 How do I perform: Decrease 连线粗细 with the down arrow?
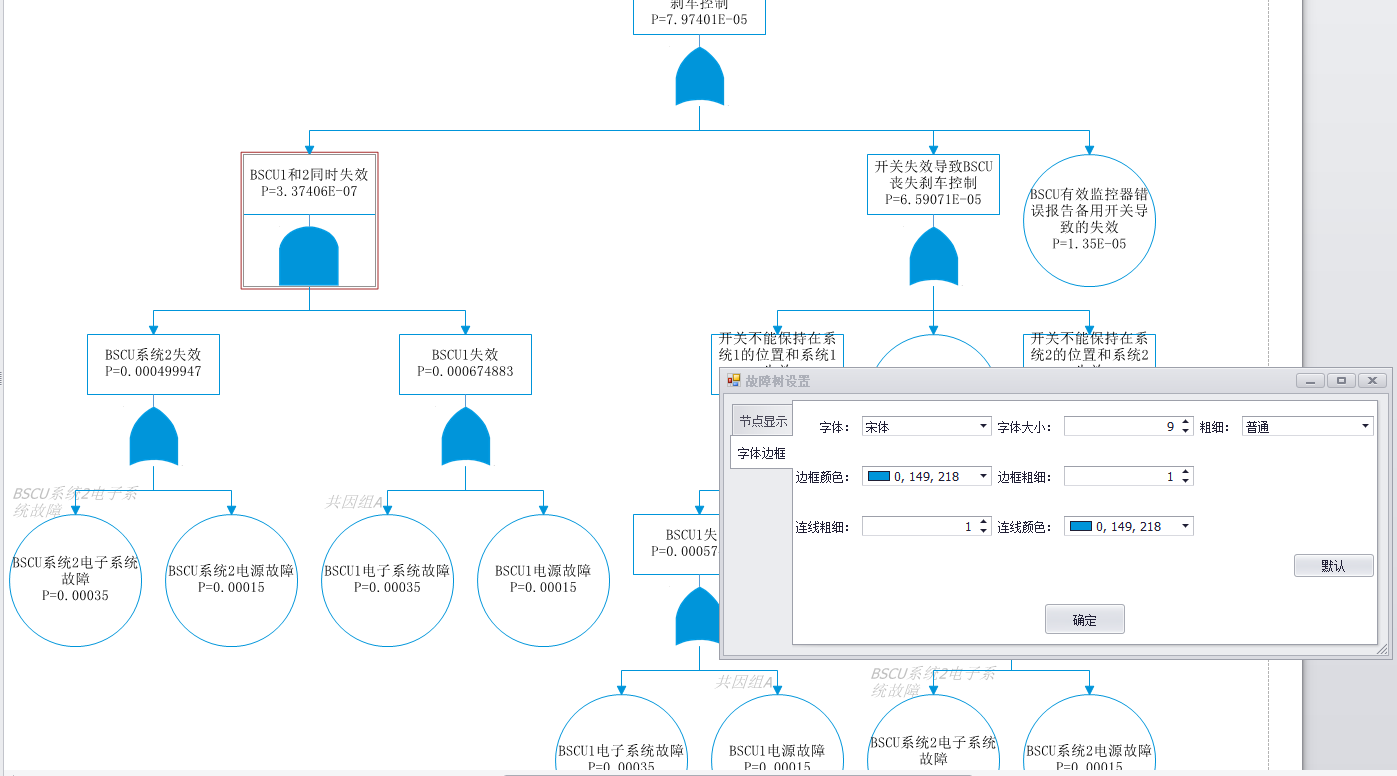[x=983, y=531]
